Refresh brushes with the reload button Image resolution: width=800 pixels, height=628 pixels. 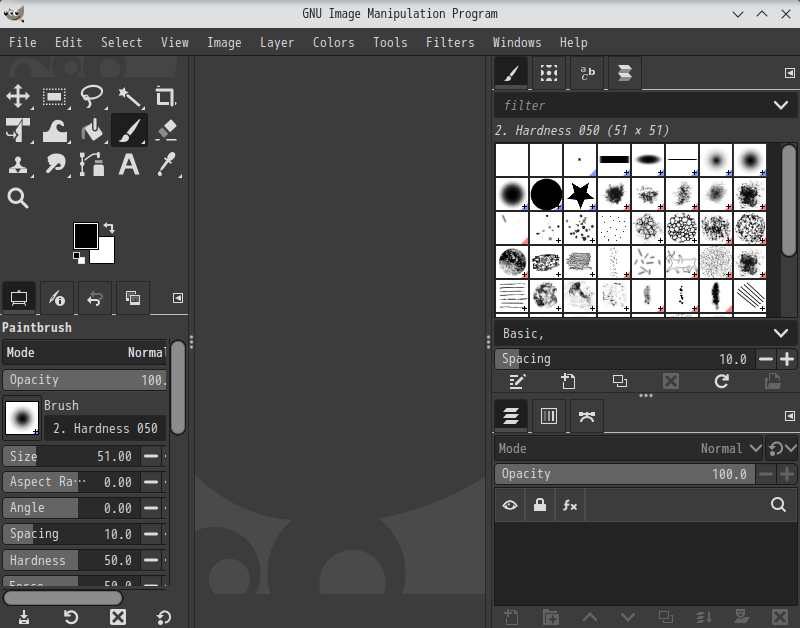click(x=722, y=381)
